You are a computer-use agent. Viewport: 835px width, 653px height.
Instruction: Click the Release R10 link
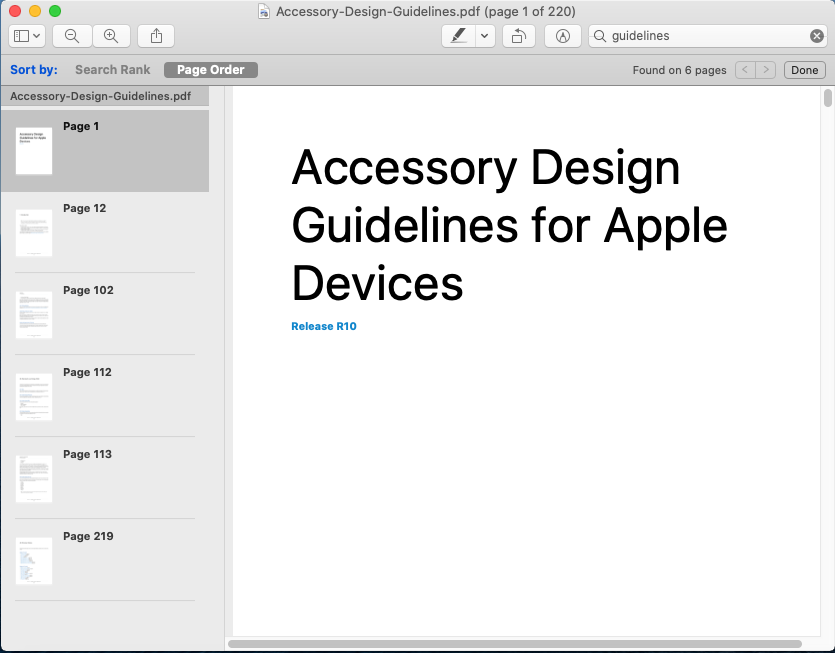click(x=324, y=326)
